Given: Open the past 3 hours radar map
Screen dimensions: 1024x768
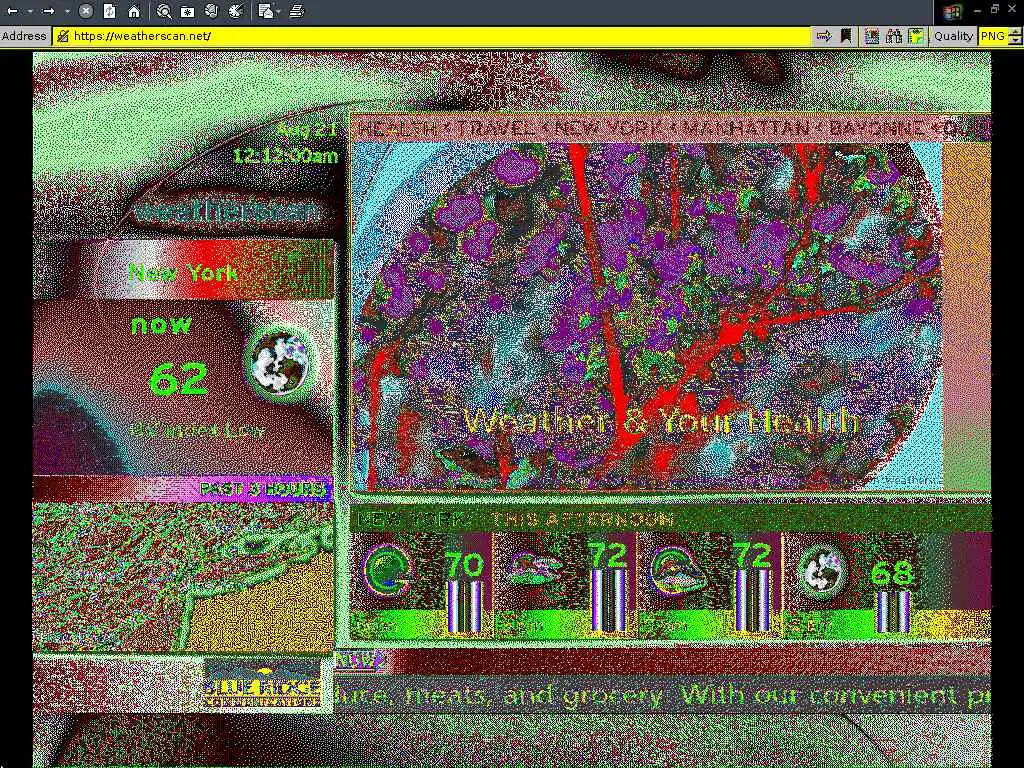Looking at the screenshot, I should tap(183, 577).
